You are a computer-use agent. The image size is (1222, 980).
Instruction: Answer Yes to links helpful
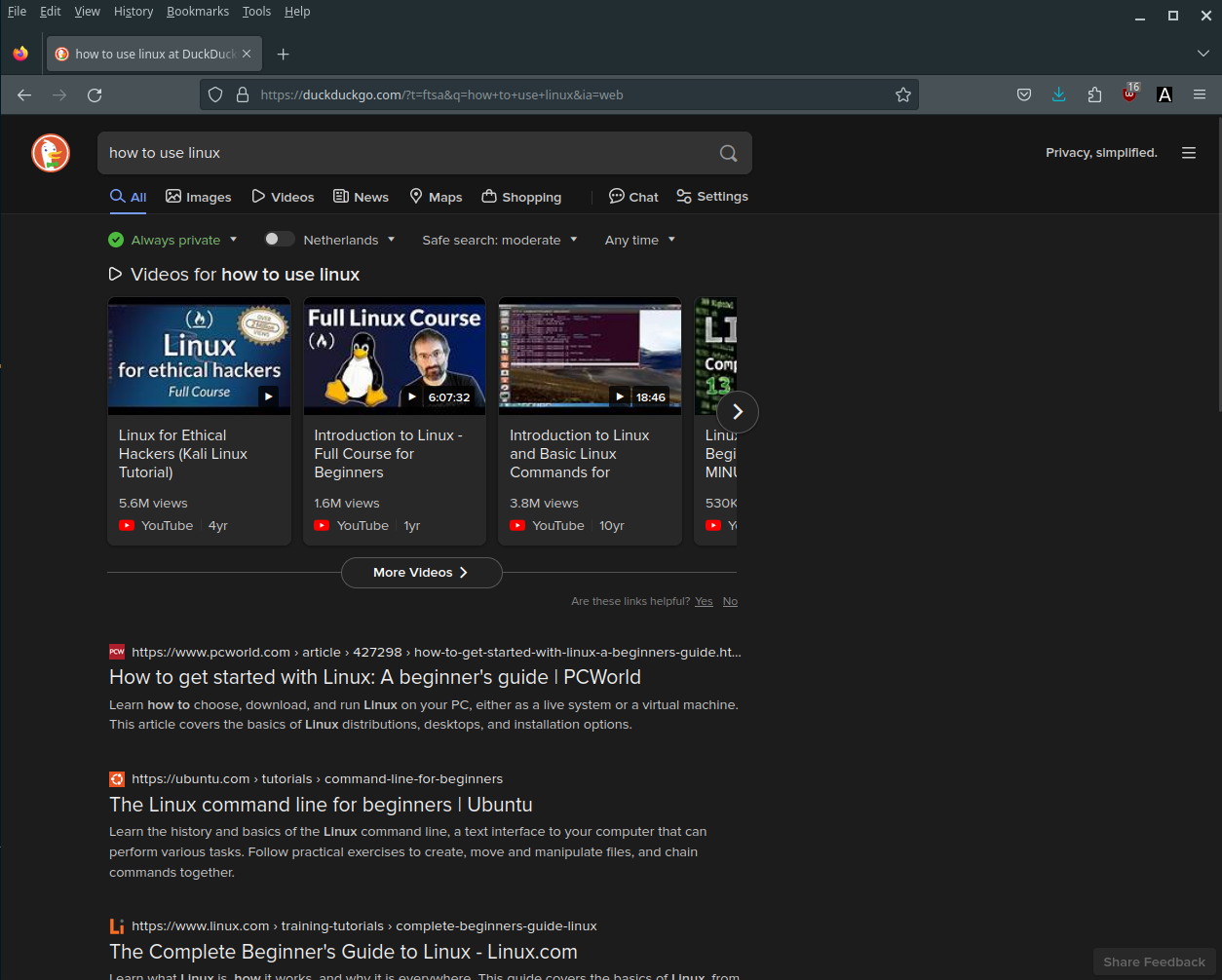(704, 601)
